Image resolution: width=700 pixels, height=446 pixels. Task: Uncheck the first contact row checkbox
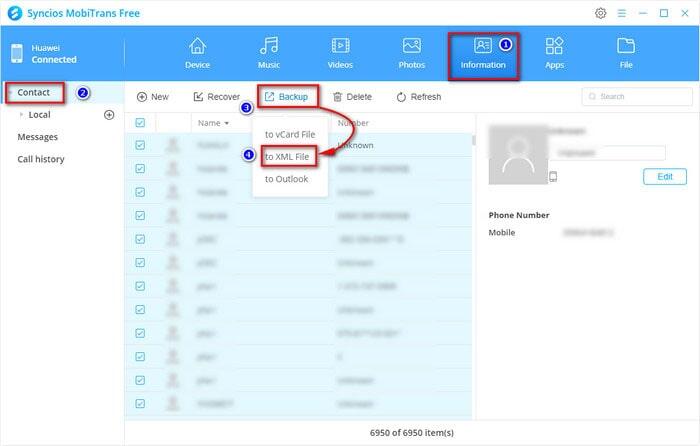click(140, 145)
